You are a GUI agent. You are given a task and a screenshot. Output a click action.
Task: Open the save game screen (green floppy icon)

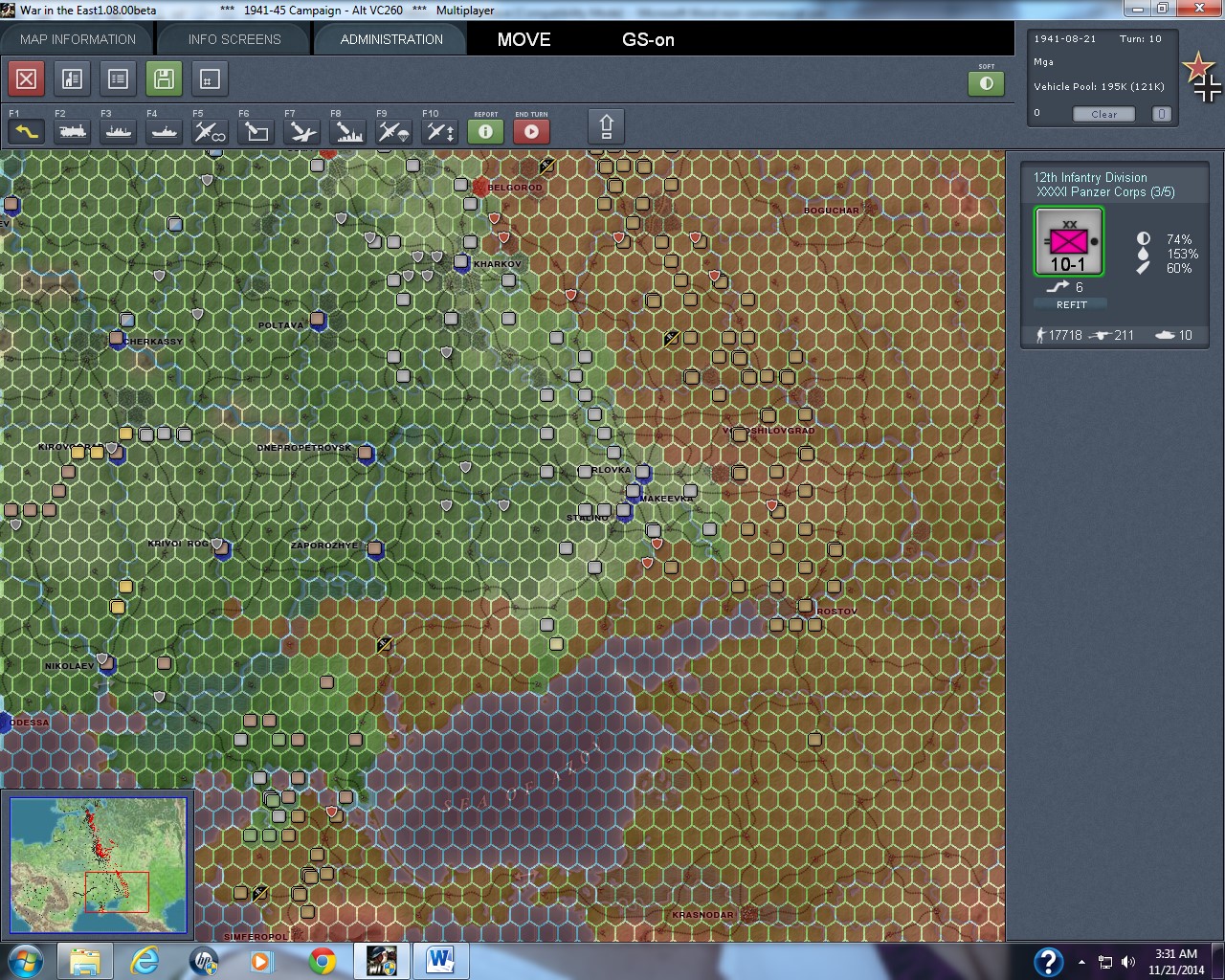click(164, 78)
